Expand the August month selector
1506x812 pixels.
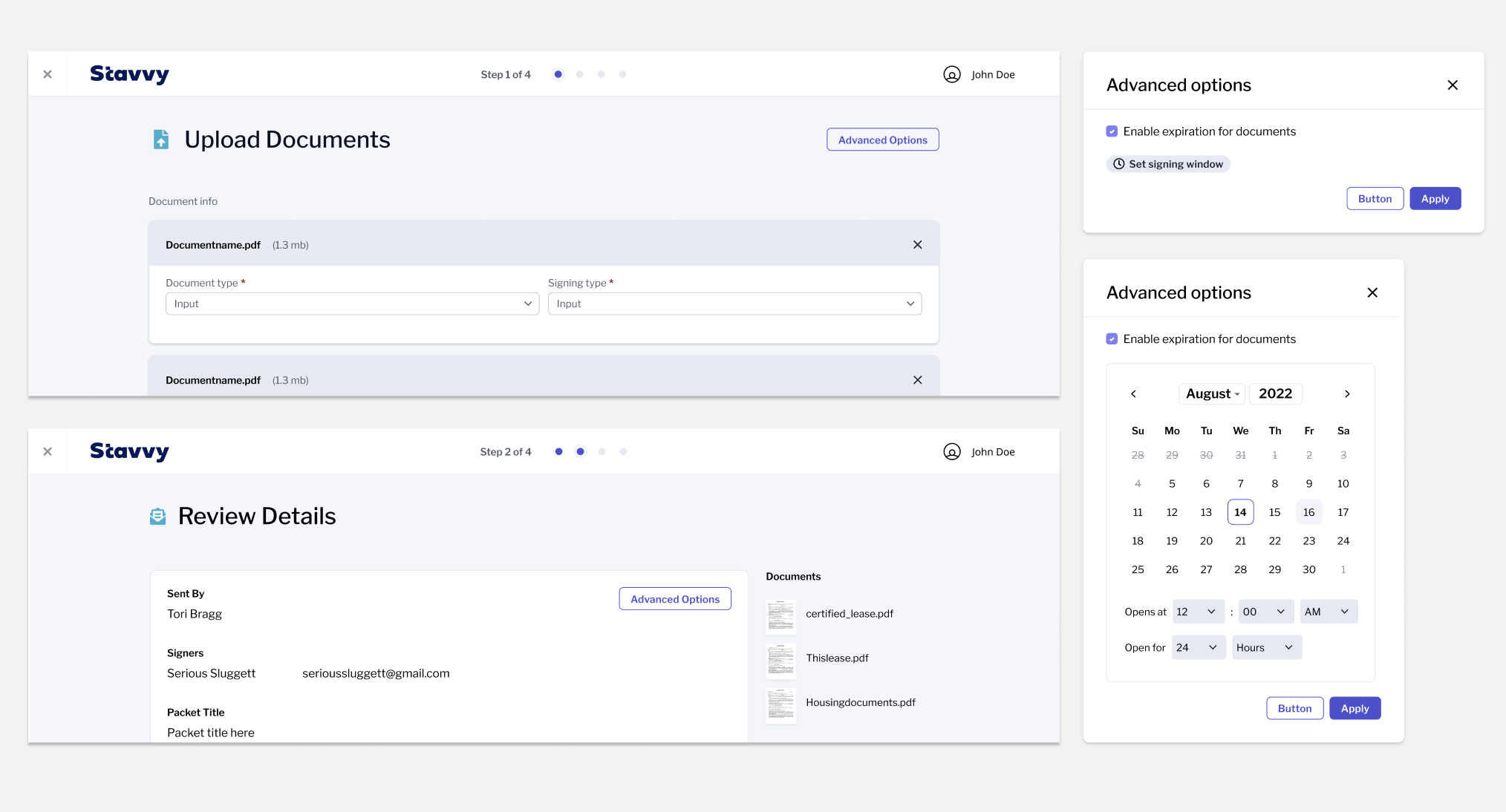[1212, 394]
